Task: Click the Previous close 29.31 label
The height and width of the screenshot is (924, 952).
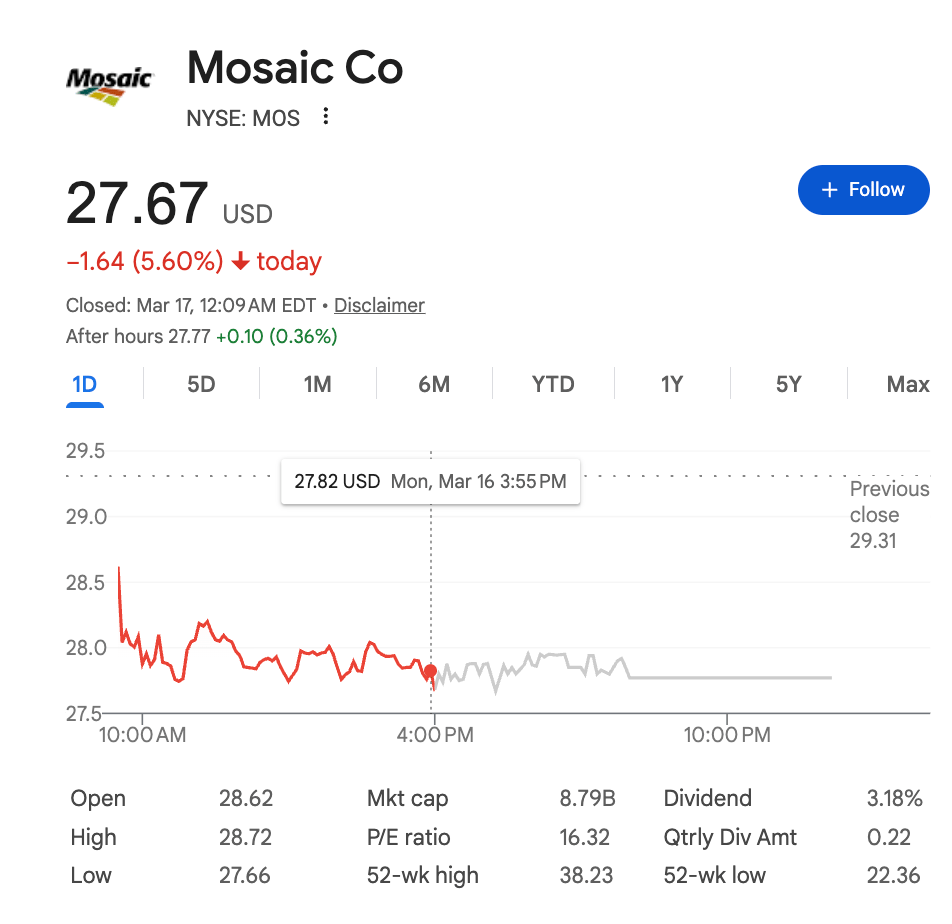Action: [889, 515]
